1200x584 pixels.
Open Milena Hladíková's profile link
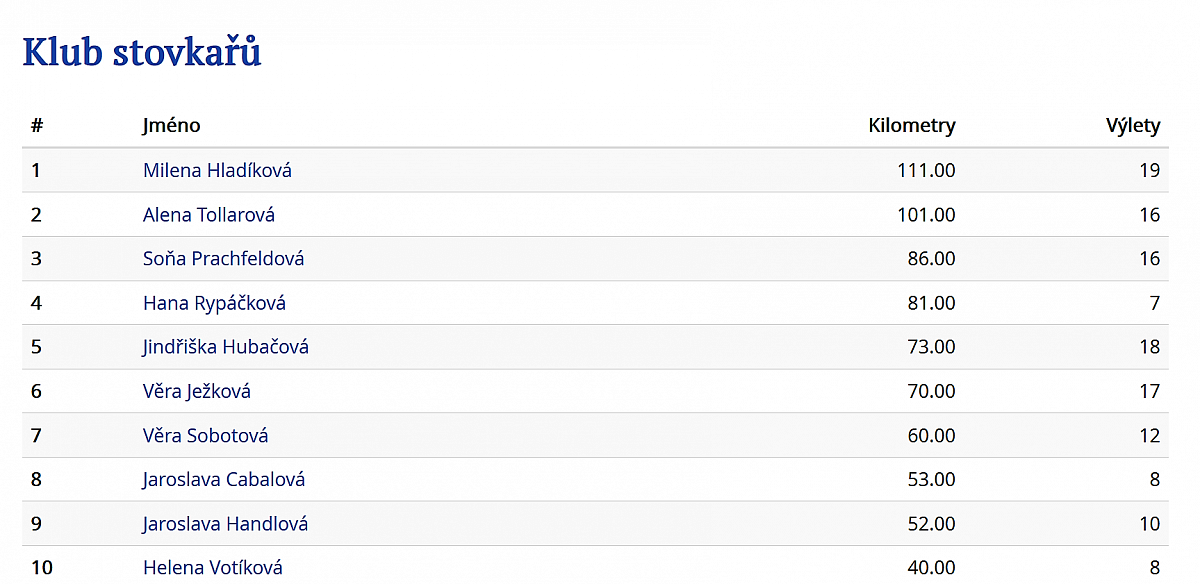(x=217, y=171)
